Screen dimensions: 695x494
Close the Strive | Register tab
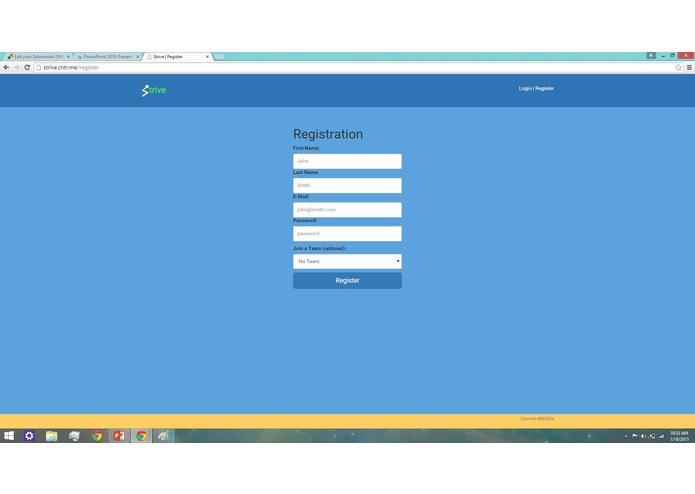point(207,57)
